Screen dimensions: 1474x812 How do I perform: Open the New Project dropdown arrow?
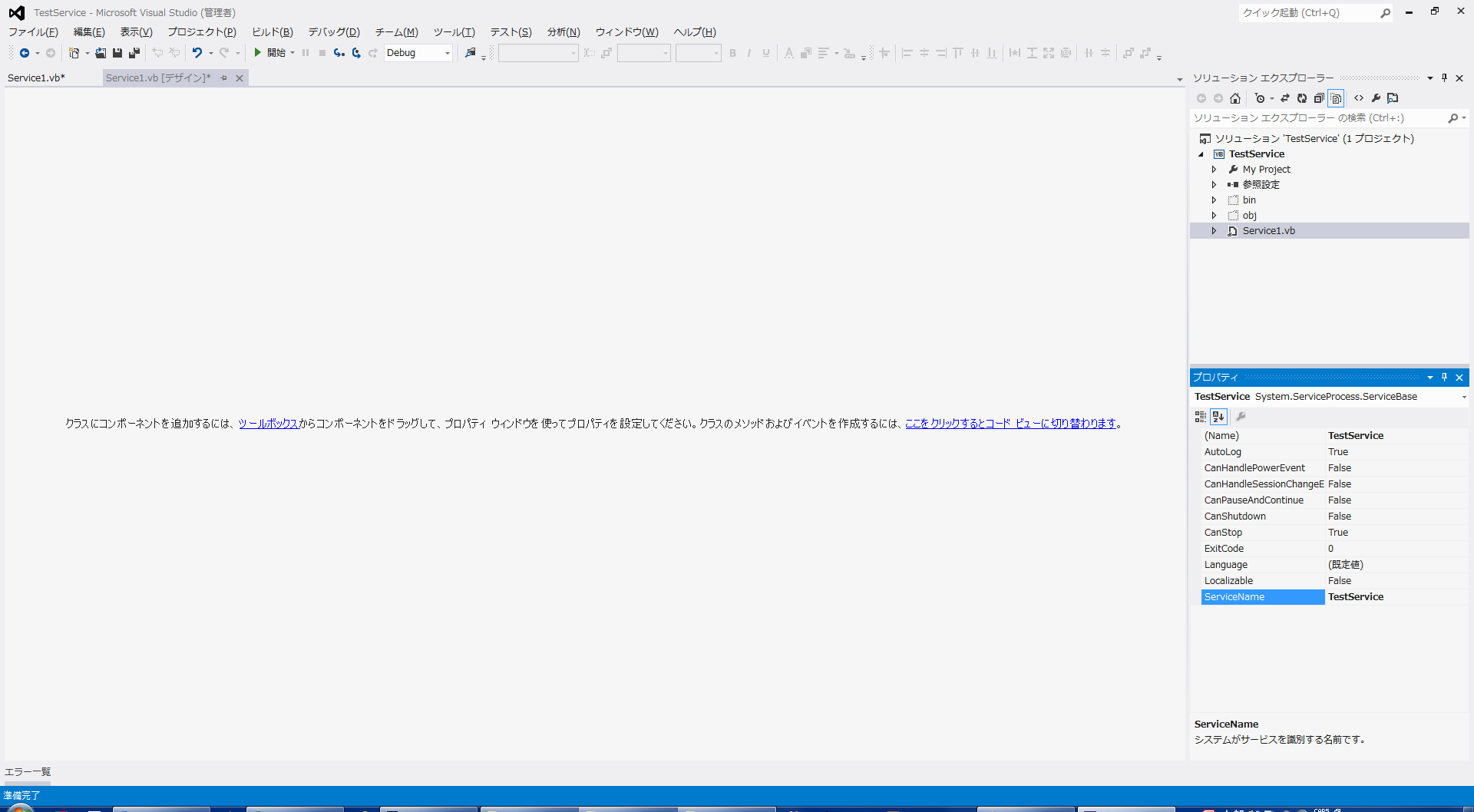pyautogui.click(x=87, y=53)
